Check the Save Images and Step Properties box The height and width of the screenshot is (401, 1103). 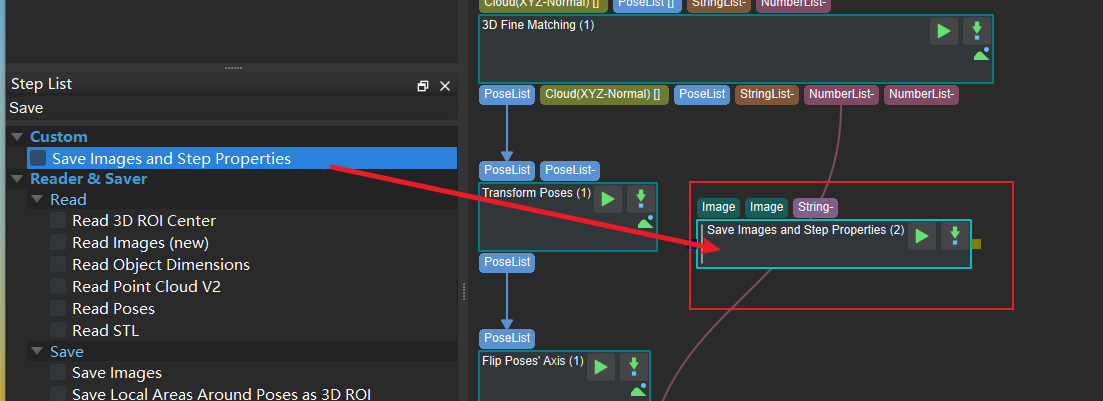(x=38, y=158)
